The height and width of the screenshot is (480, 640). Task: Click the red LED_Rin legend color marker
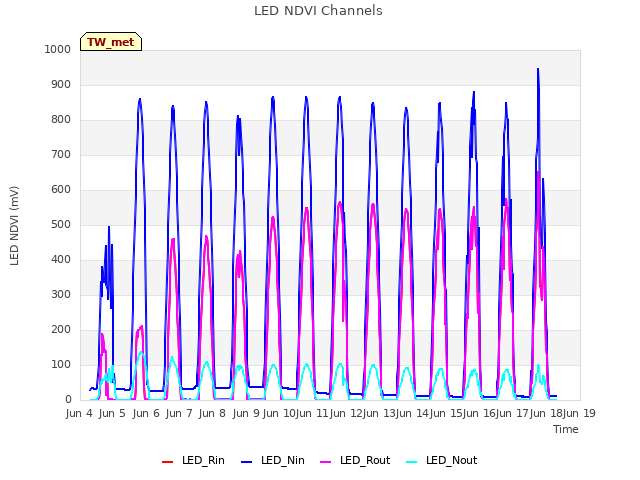[167, 462]
